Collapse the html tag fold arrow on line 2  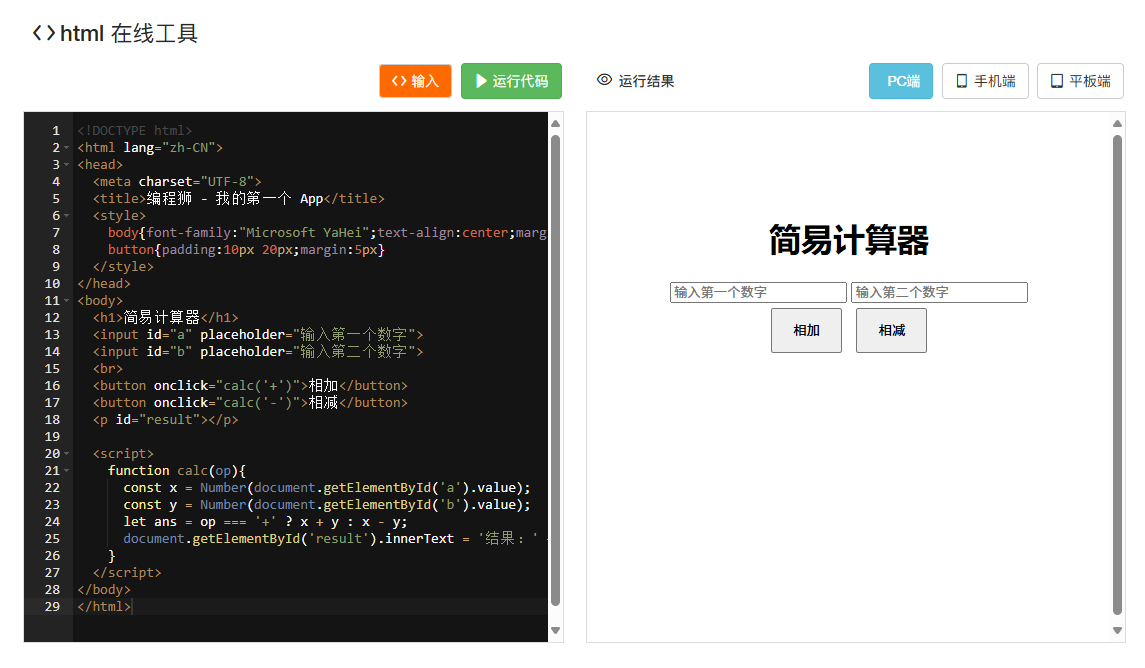[66, 148]
